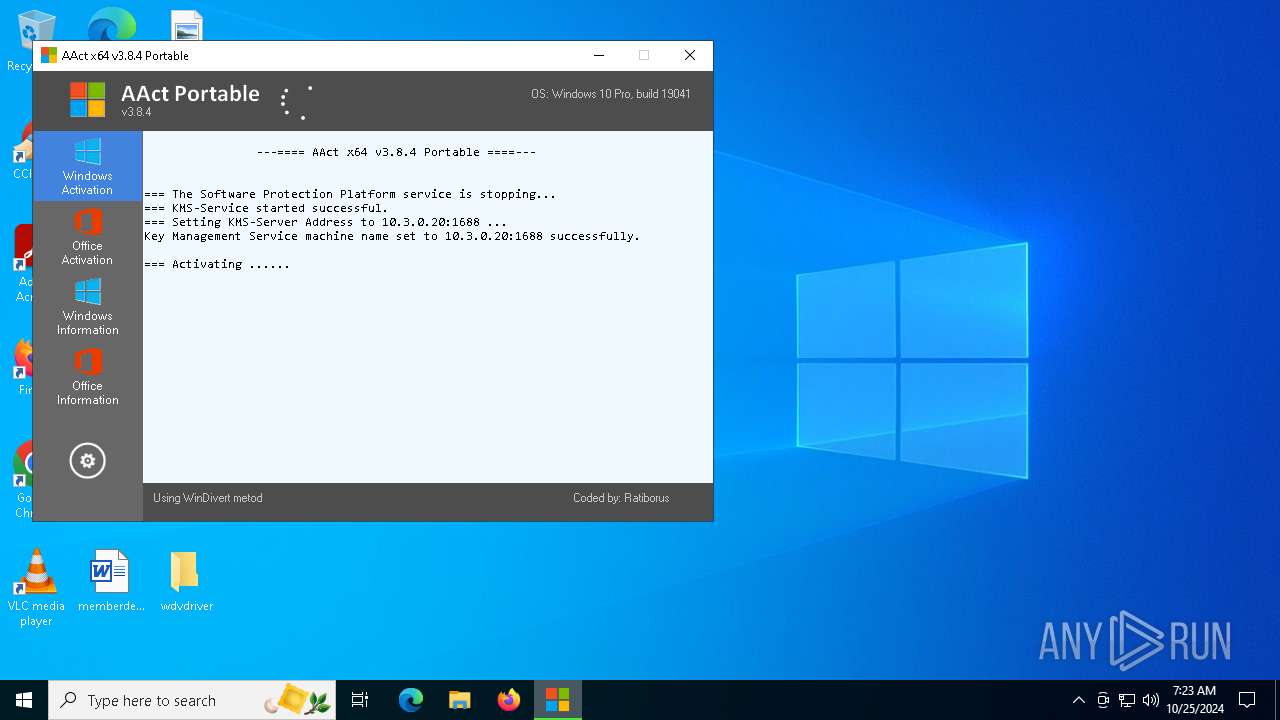Image resolution: width=1280 pixels, height=720 pixels.
Task: Open Windows Start menu
Action: [24, 700]
